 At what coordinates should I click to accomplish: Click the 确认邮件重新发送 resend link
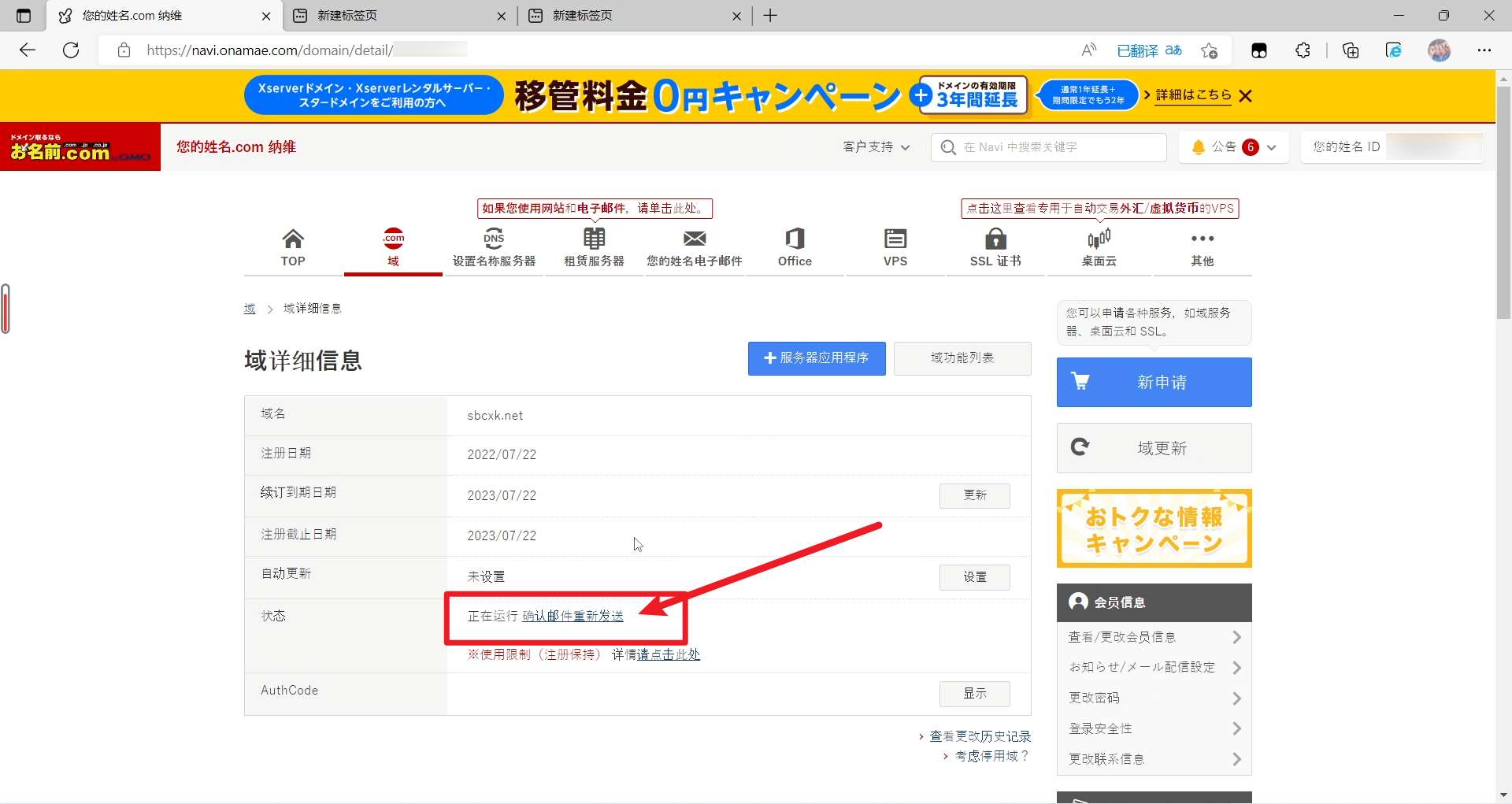(x=573, y=616)
